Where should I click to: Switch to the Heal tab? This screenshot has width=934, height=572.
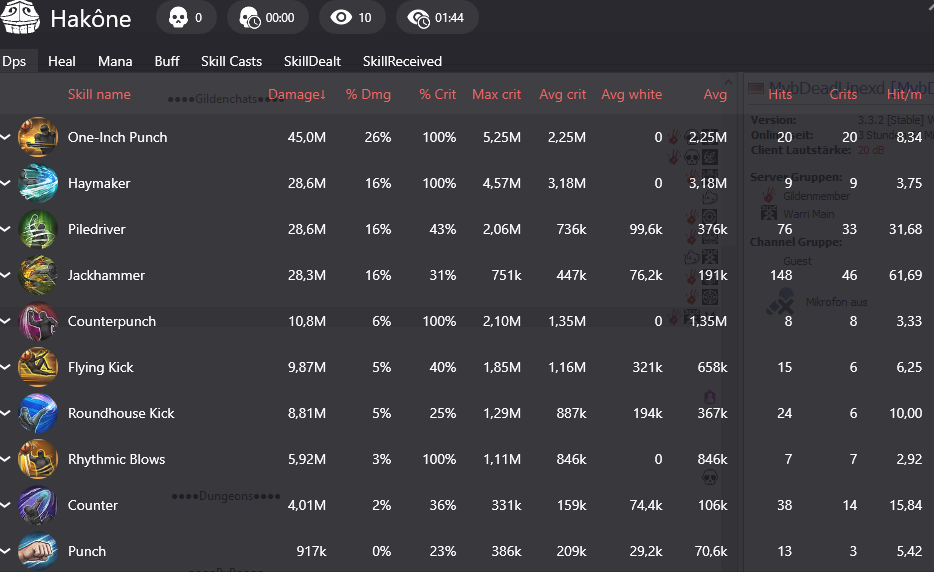pyautogui.click(x=62, y=61)
